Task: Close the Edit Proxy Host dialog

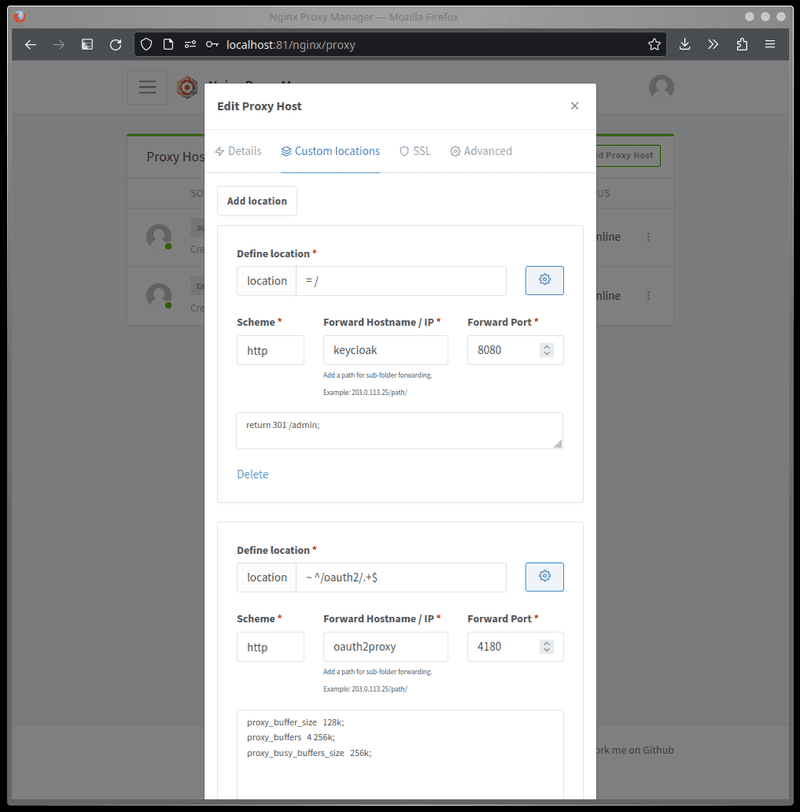Action: 574,106
